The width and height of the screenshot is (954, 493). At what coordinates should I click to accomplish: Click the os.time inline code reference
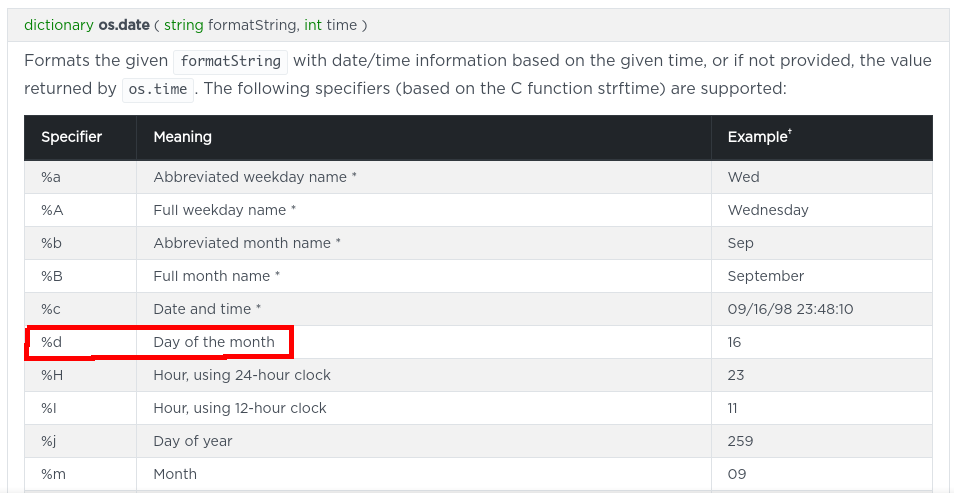tap(158, 89)
